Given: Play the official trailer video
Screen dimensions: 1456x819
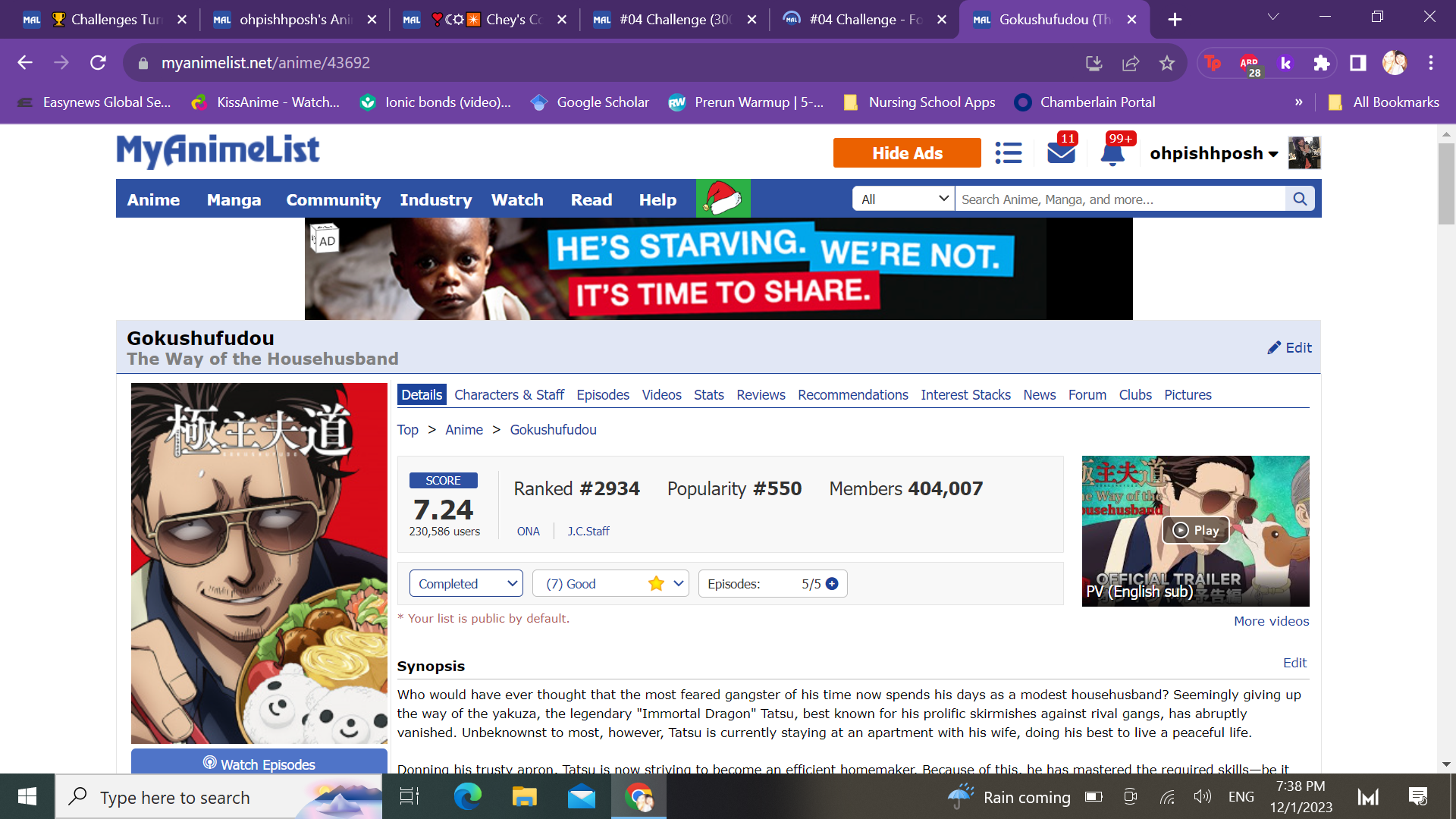Looking at the screenshot, I should tap(1196, 530).
